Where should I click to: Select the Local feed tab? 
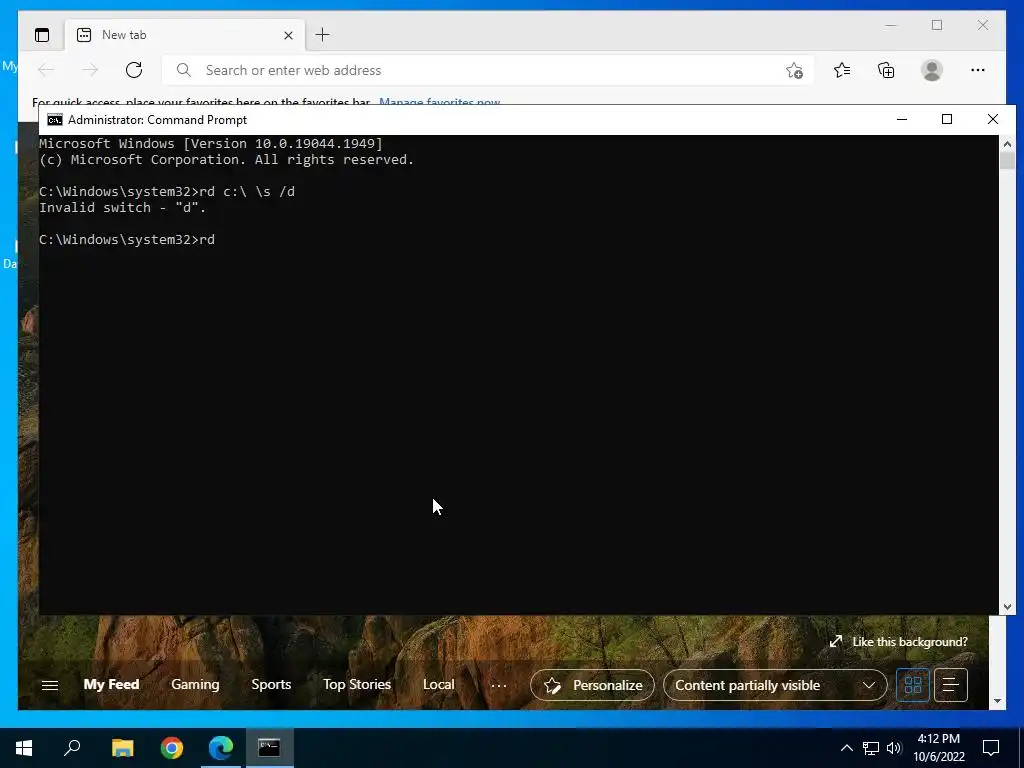click(x=438, y=684)
